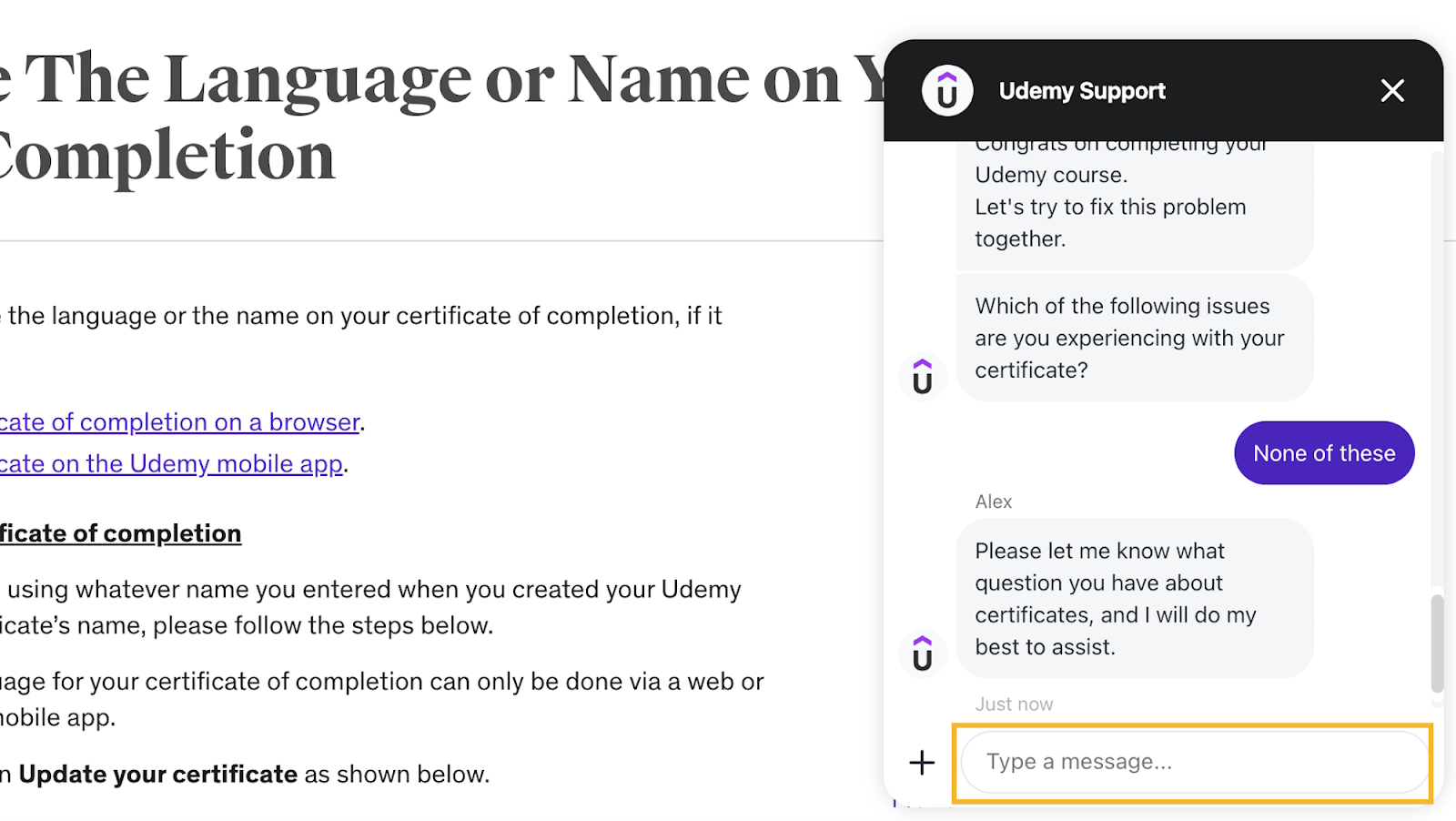Screen dimensions: 1456x821
Task: Click the Udemy logo in chat header
Action: coord(947,91)
